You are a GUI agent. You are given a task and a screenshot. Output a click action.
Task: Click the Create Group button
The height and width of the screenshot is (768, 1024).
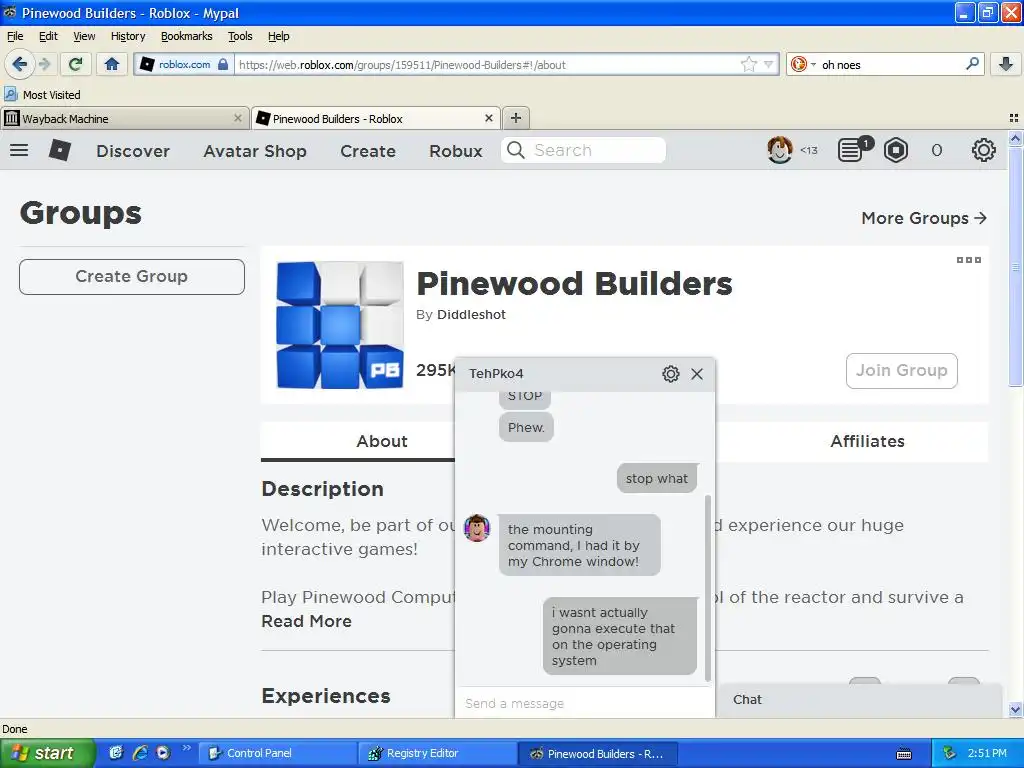coord(132,277)
